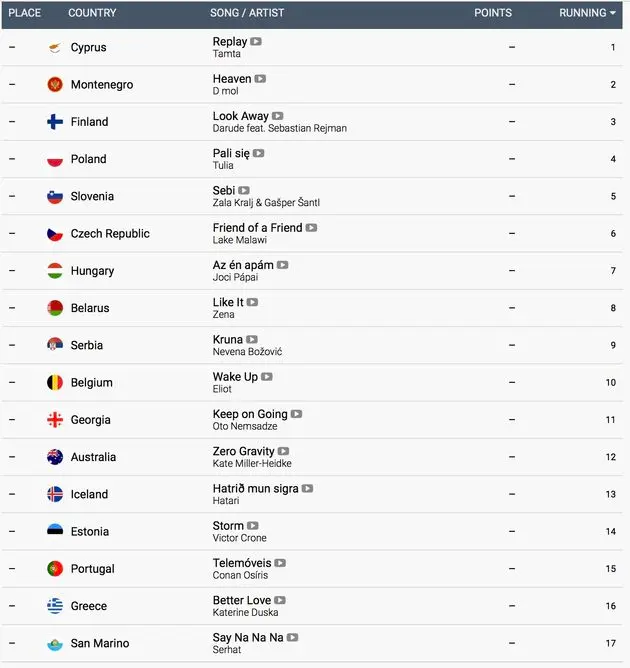Play the Pali się video clip
Image resolution: width=630 pixels, height=668 pixels.
258,153
